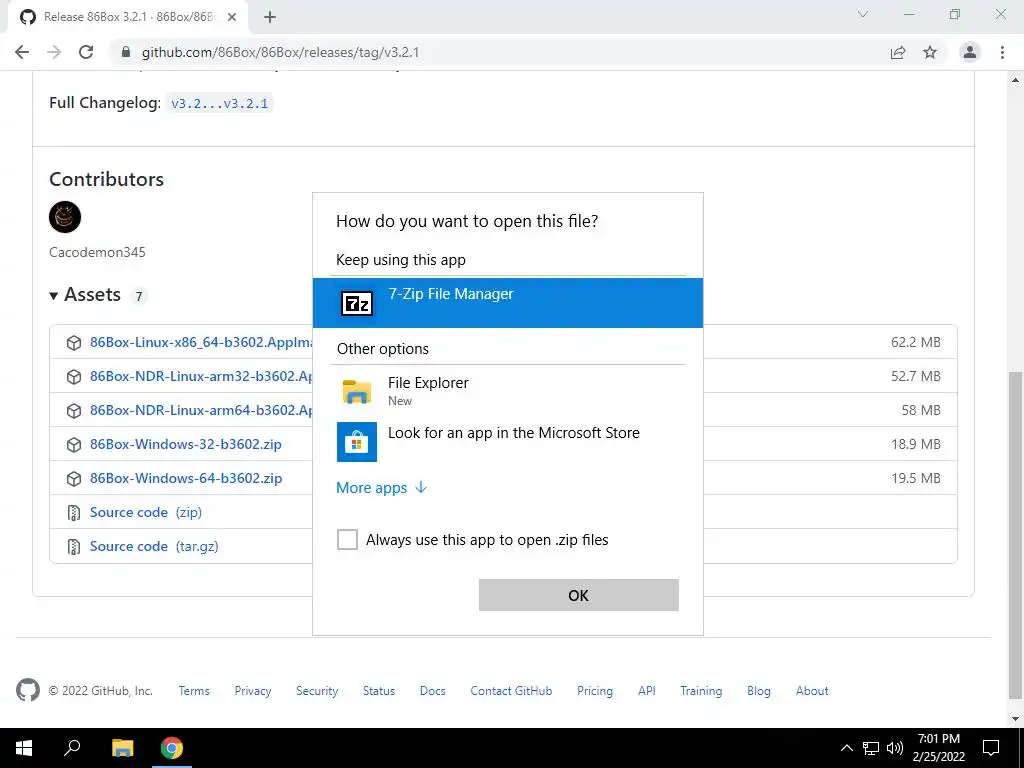
Task: Click zip file icon beside Source code (zip)
Action: 74,513
